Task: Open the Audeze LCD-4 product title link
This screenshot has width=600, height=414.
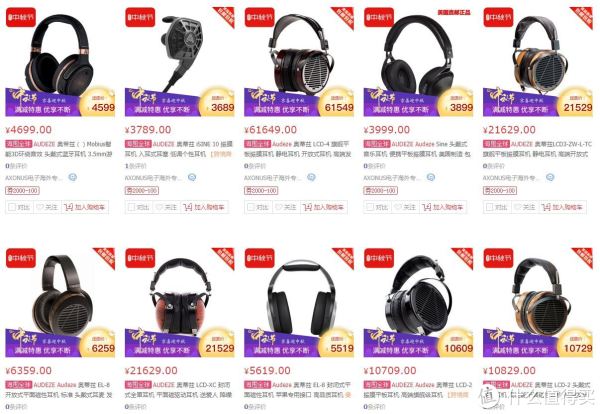Action: 298,149
